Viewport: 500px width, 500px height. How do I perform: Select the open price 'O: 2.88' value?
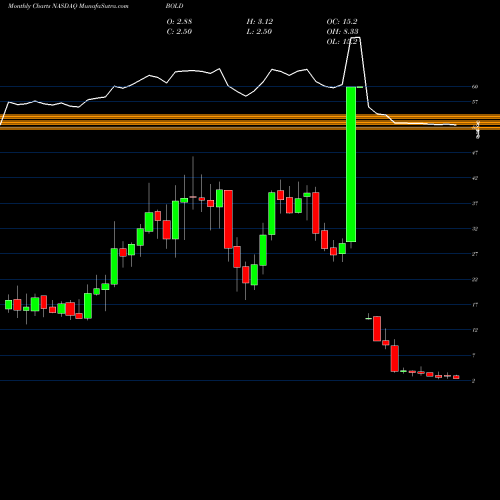(x=179, y=22)
